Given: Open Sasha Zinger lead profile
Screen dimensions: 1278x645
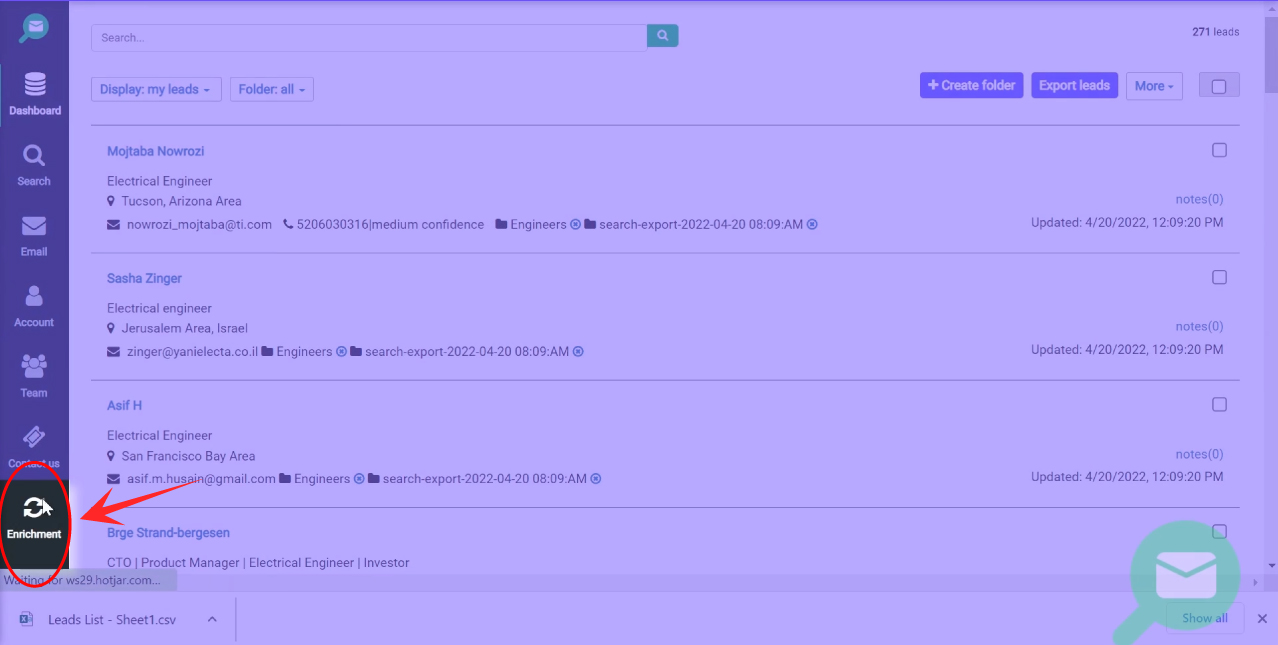Looking at the screenshot, I should (144, 278).
